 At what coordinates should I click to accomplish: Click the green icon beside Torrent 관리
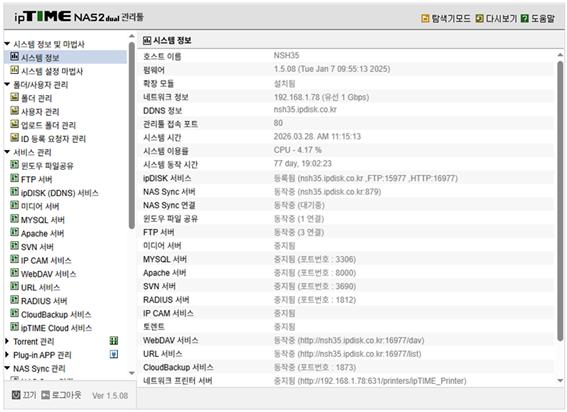(114, 341)
